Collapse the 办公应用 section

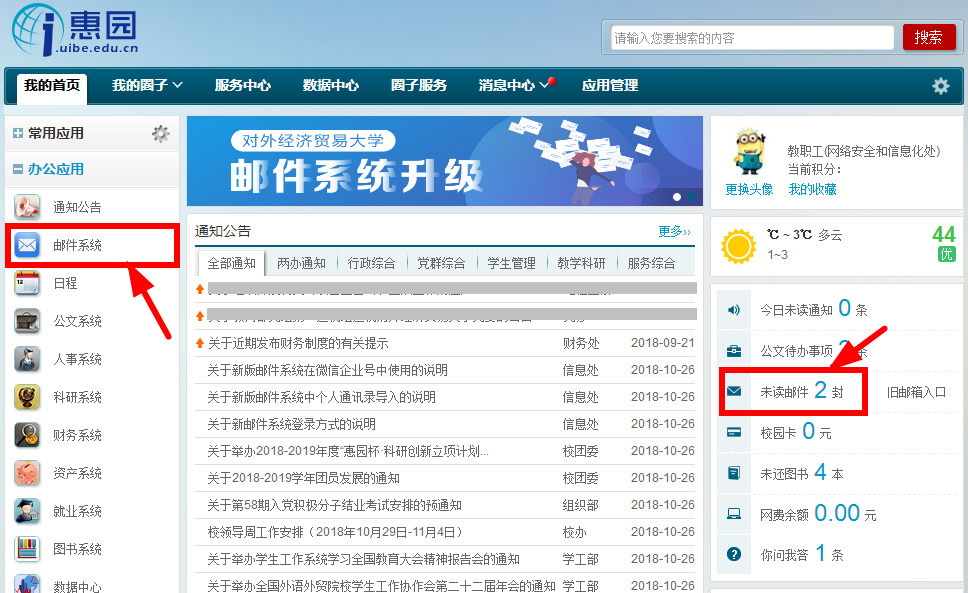(18, 169)
